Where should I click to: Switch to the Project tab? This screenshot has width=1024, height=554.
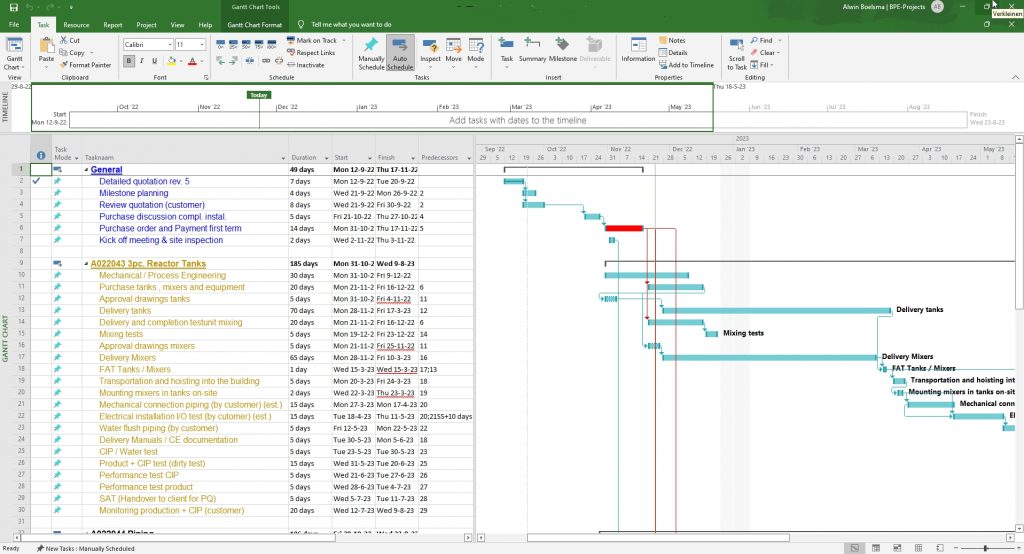146,25
